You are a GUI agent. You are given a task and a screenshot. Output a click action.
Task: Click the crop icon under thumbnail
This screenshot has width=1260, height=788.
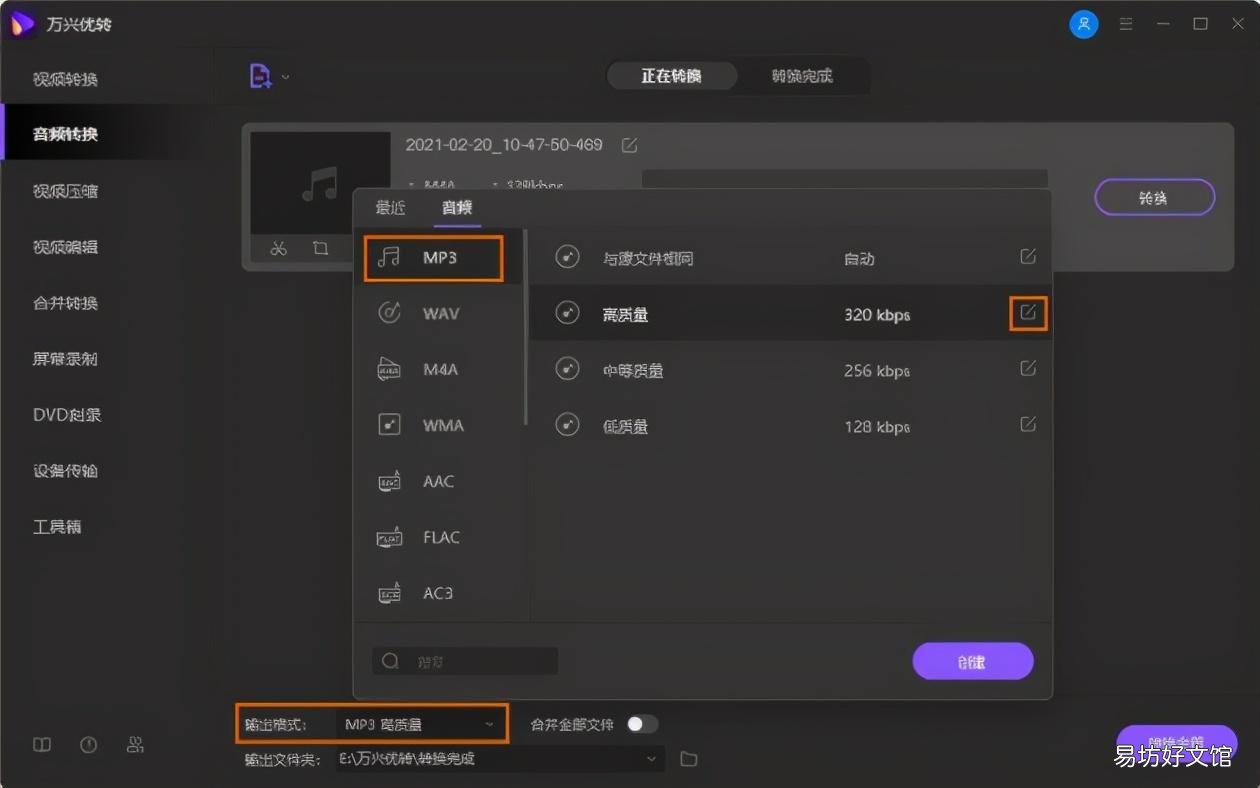pyautogui.click(x=320, y=248)
